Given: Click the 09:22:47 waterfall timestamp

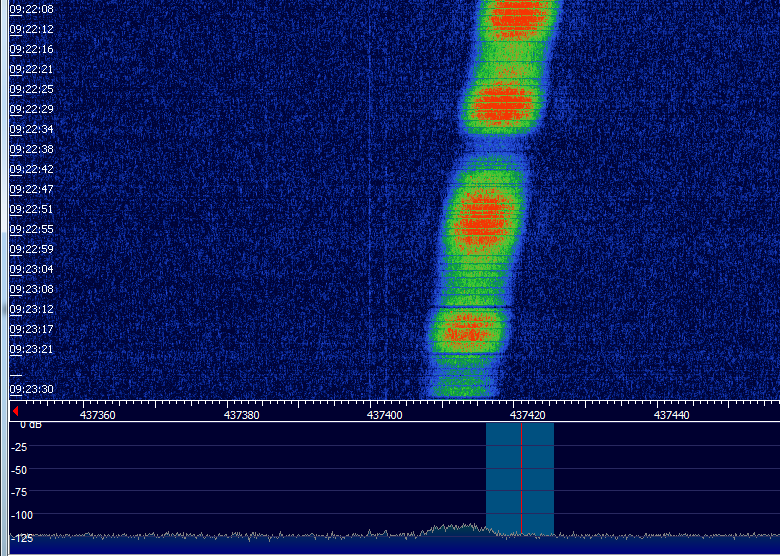Looking at the screenshot, I should [31, 189].
